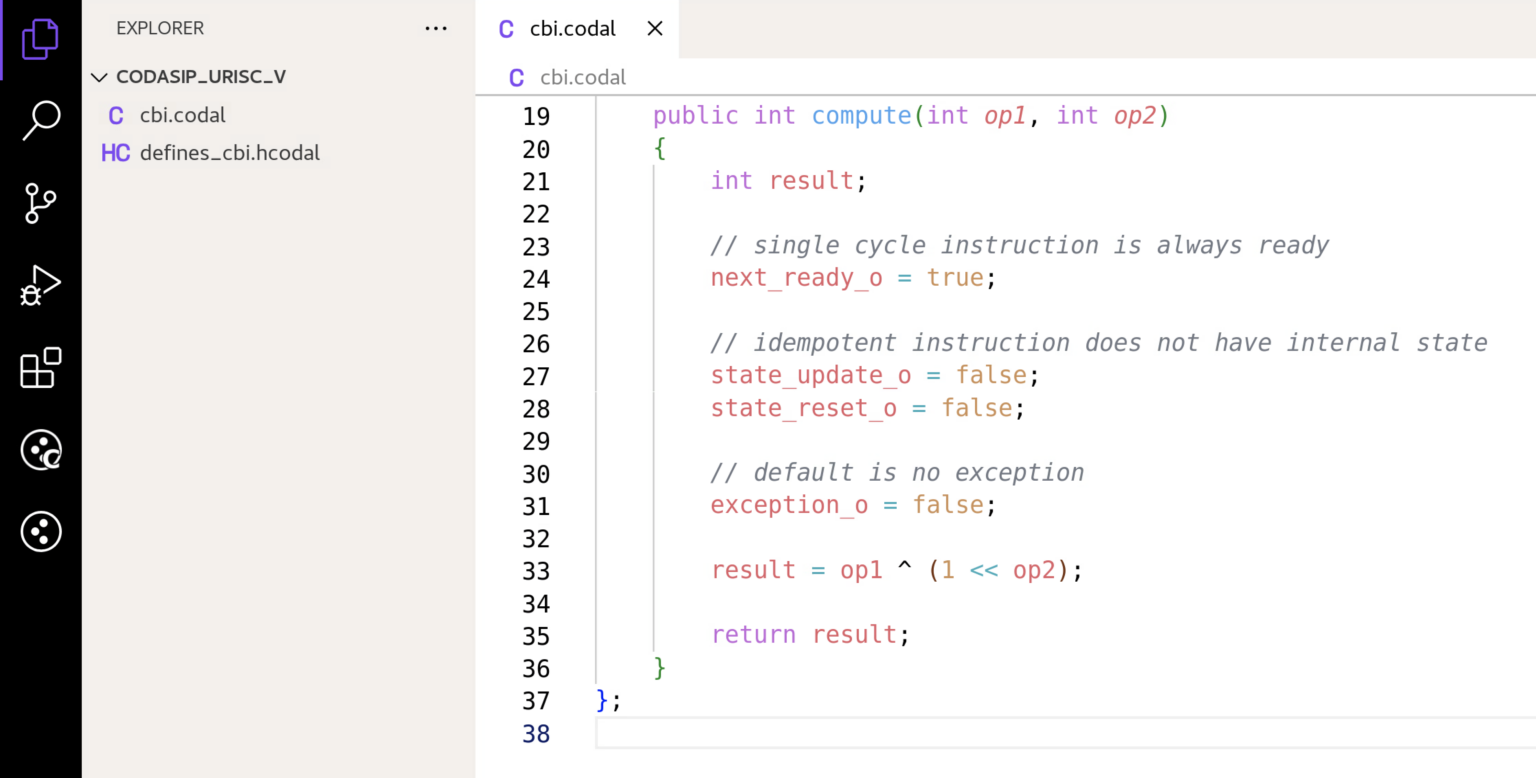Place cursor on the compute function name

point(861,115)
